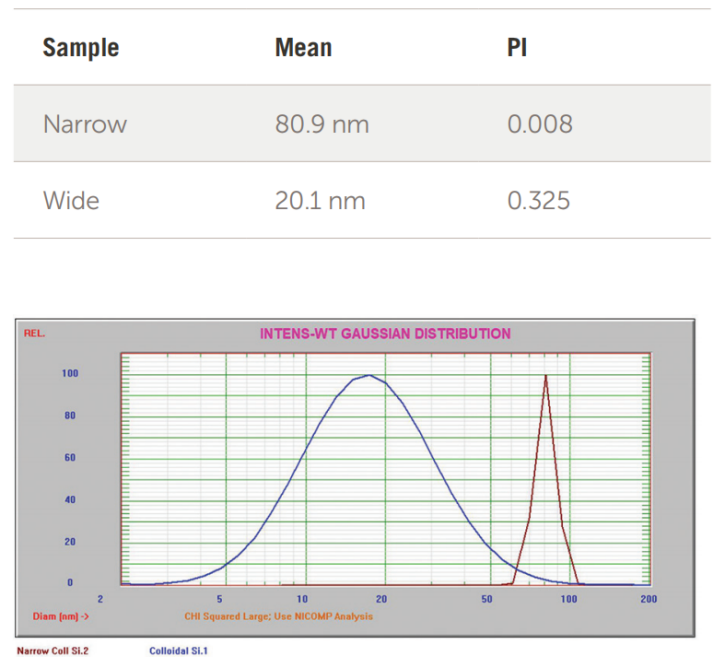Select the 0.325 PI value
This screenshot has width=725, height=668.
539,201
